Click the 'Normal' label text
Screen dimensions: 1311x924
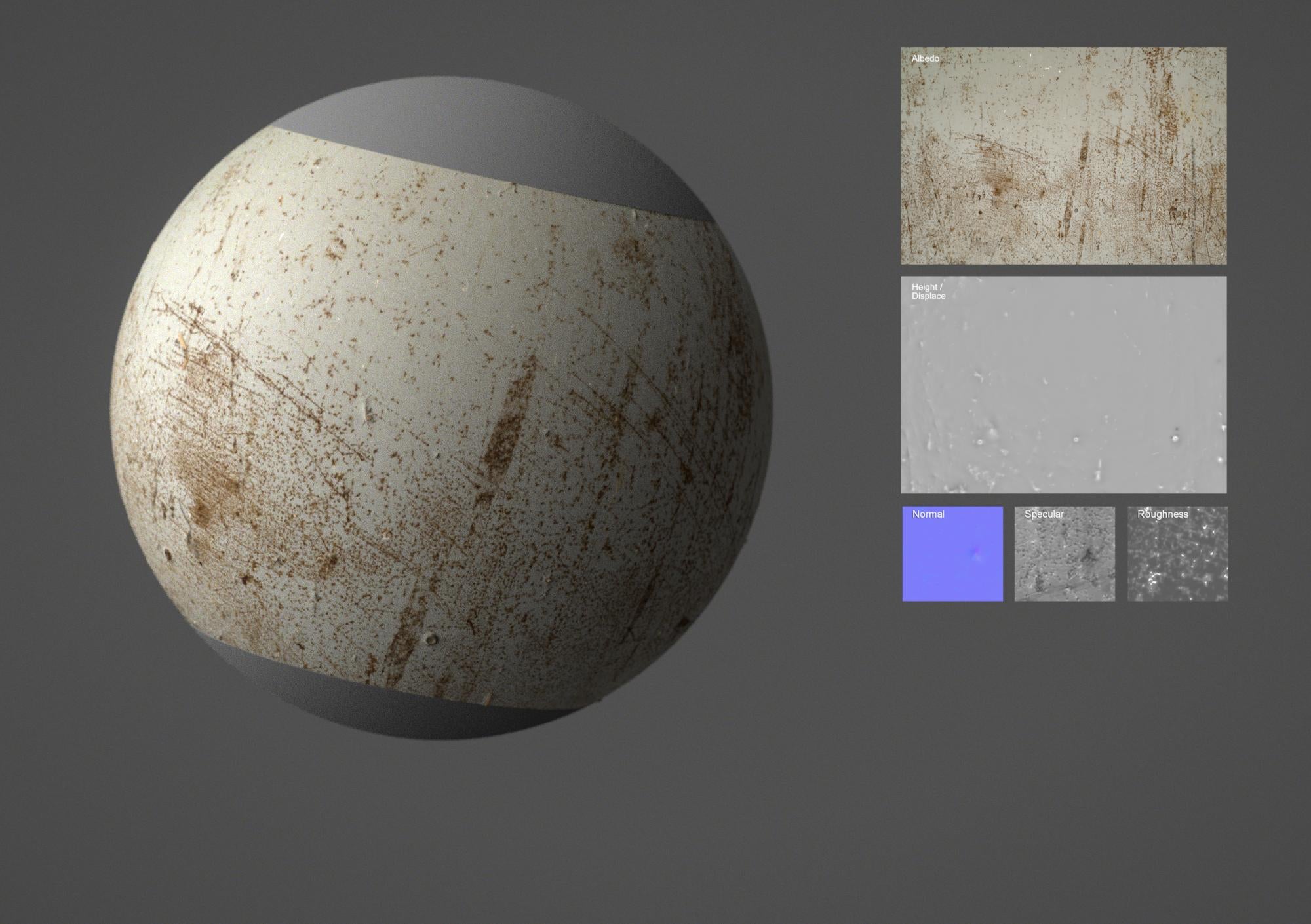click(928, 514)
